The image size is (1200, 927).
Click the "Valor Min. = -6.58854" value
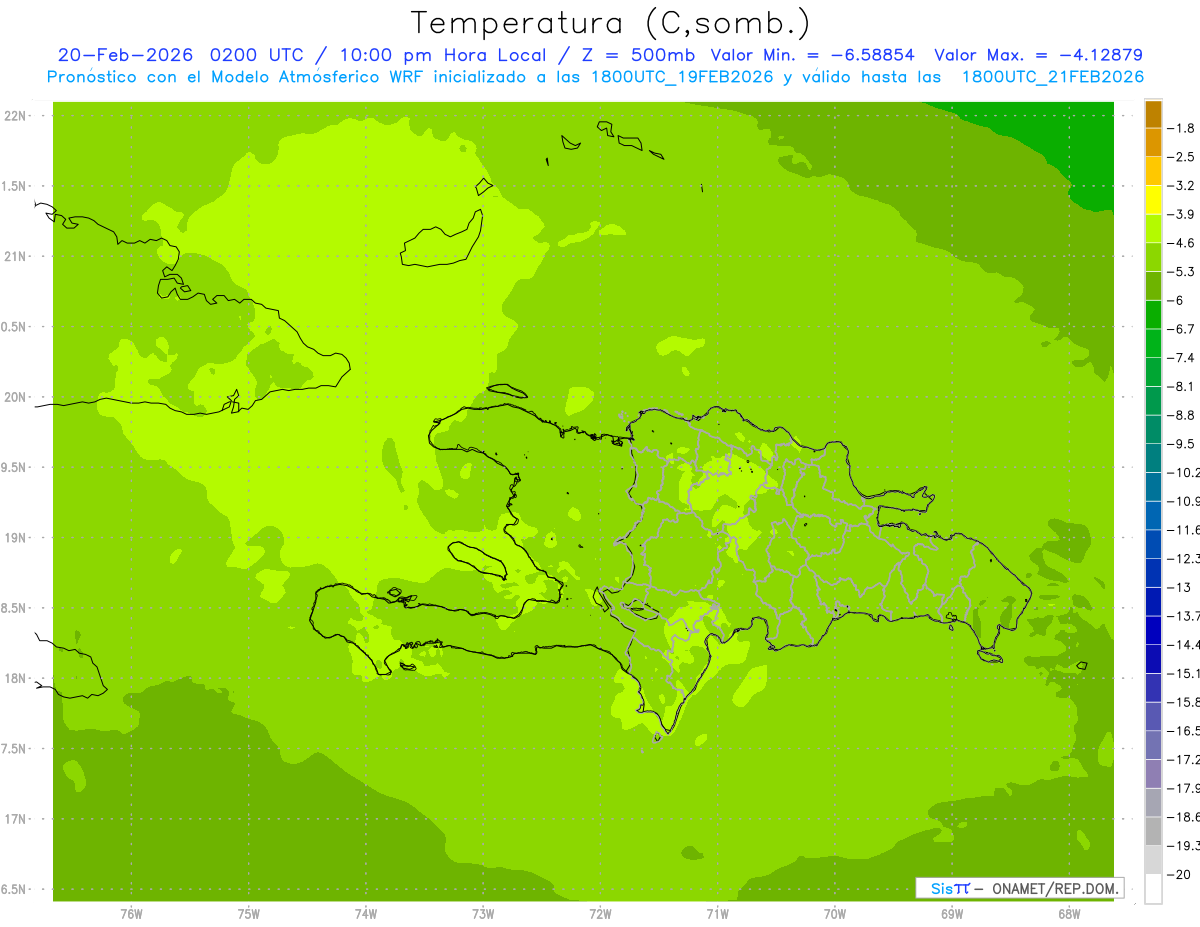pos(812,55)
